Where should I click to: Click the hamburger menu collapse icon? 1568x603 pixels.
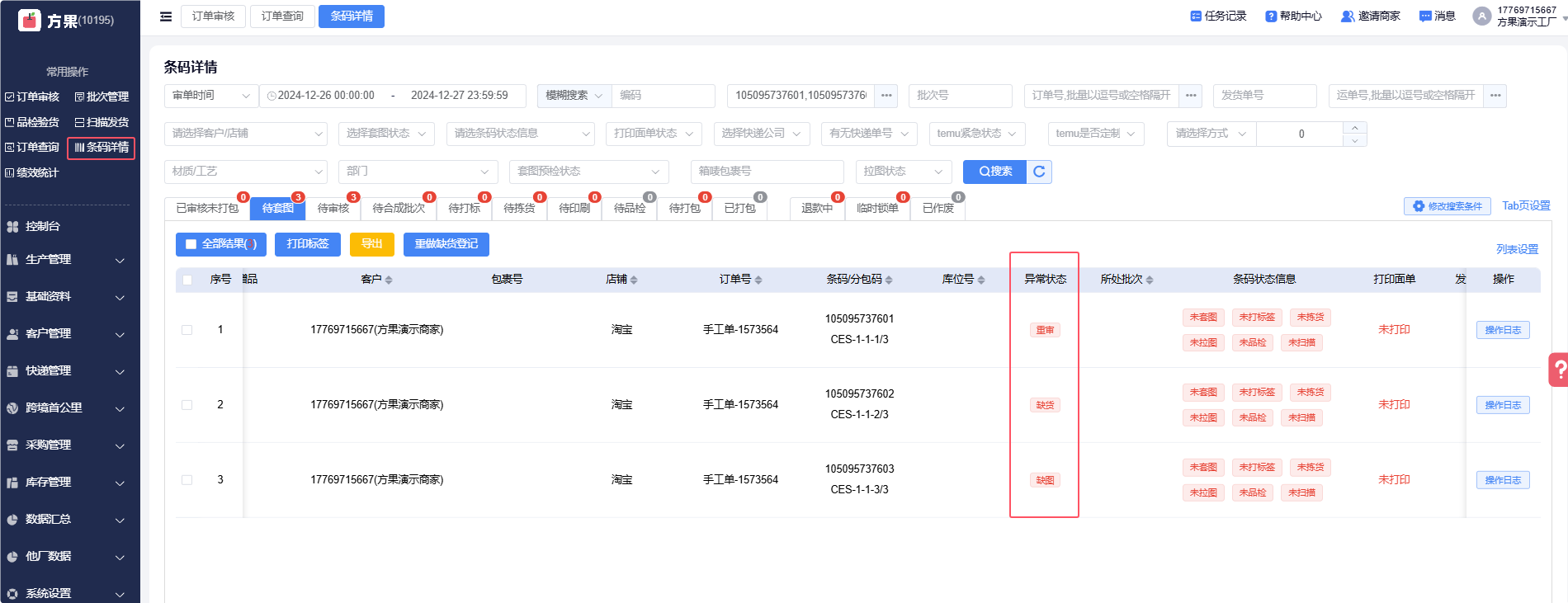[166, 16]
